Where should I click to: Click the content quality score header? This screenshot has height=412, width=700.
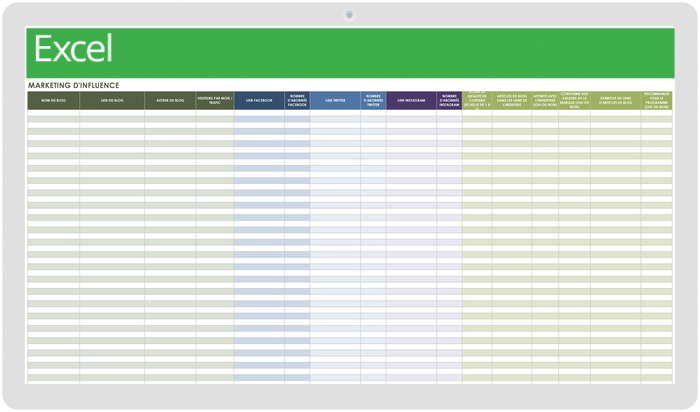[477, 100]
